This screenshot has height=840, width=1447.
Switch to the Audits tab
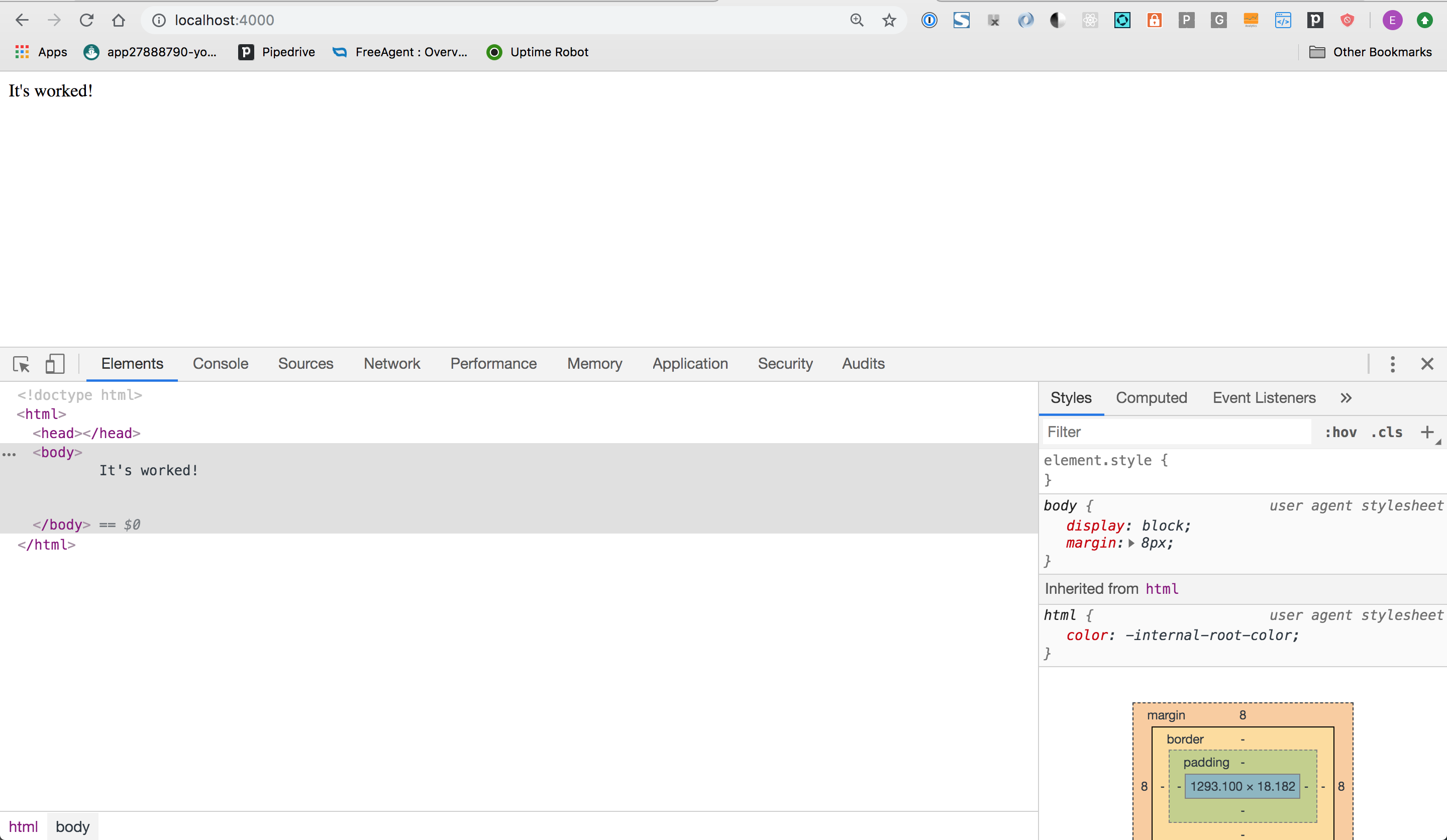863,363
